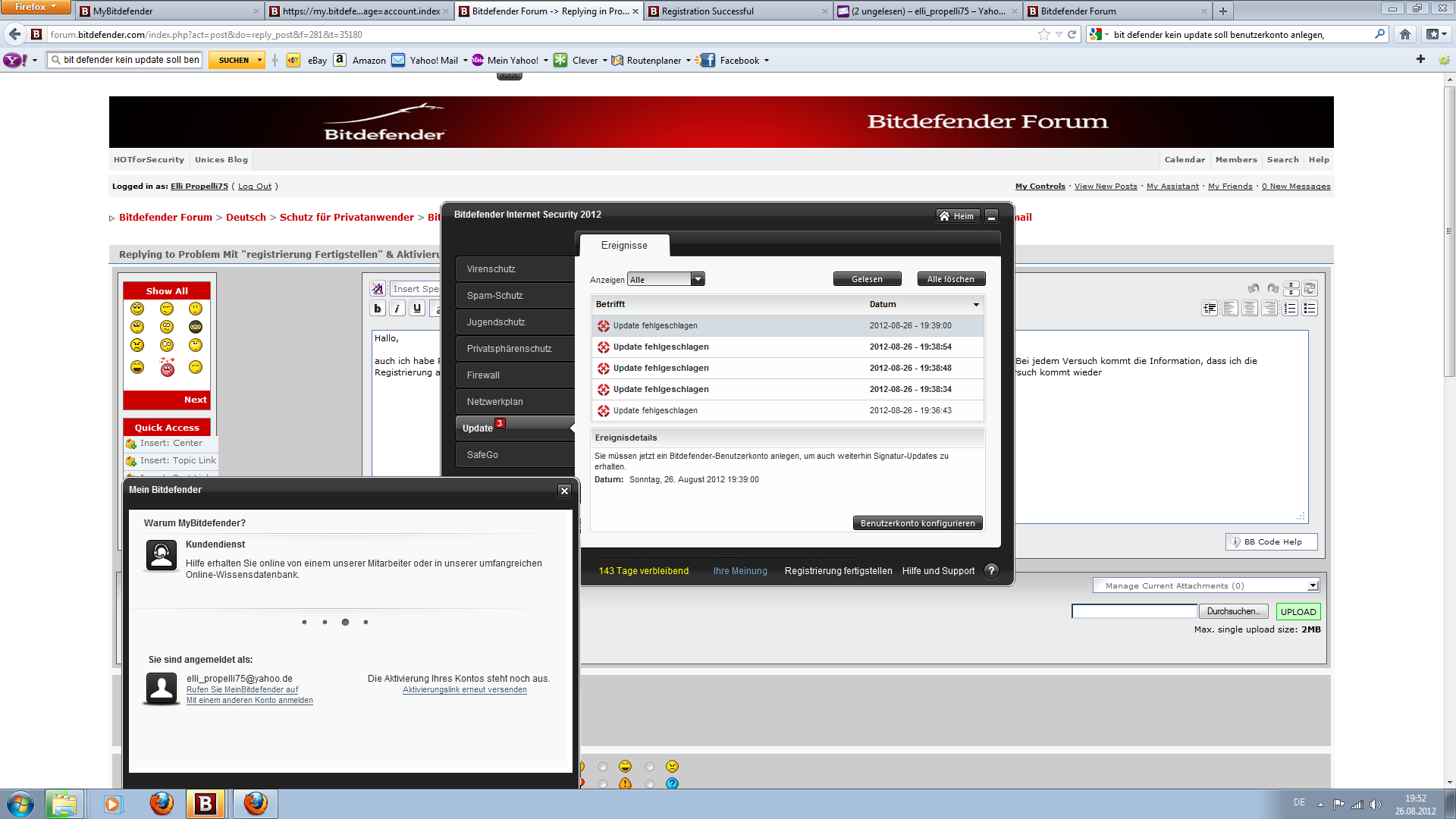Open Bitdefender help question mark icon

pos(991,571)
